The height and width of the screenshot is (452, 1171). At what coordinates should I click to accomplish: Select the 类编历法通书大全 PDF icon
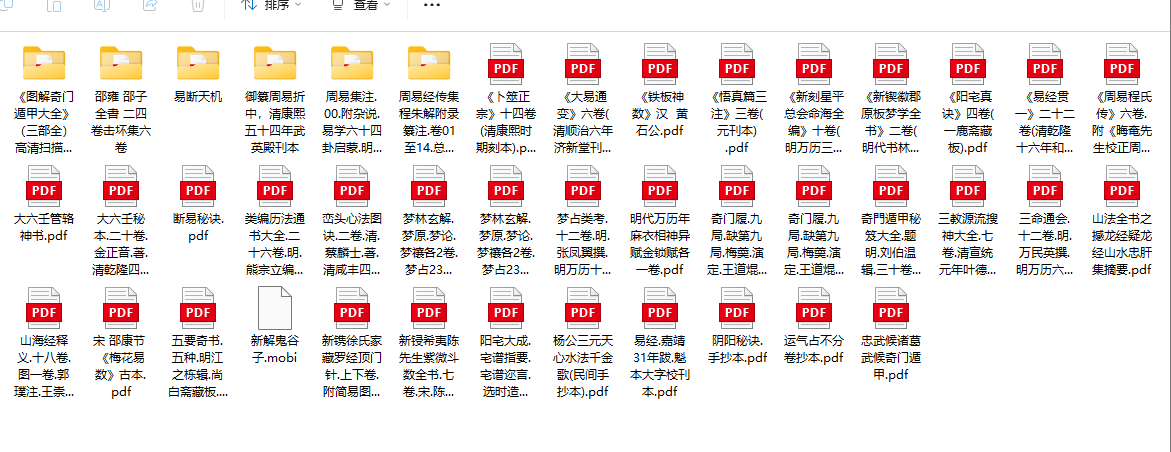point(276,185)
